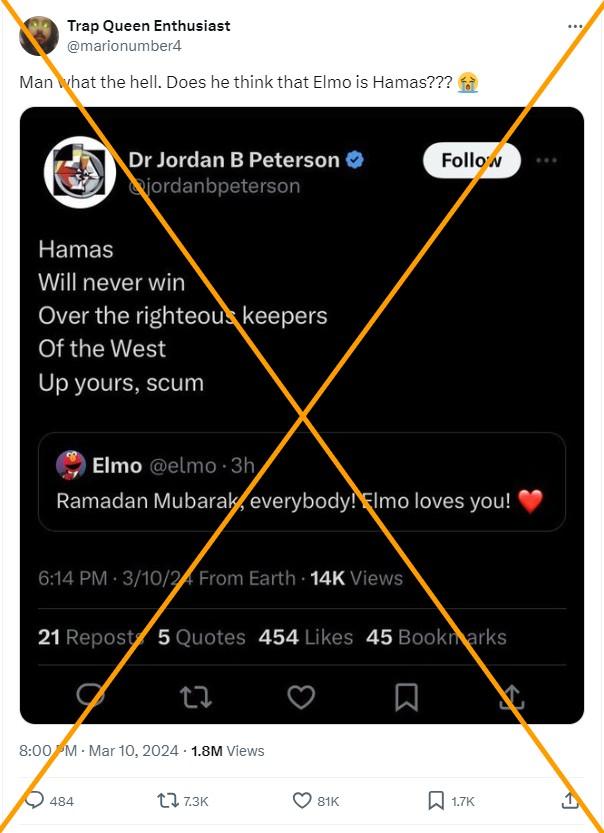
Task: Open the quoted Elmo Ramadan Mubarak tweet
Action: point(302,482)
